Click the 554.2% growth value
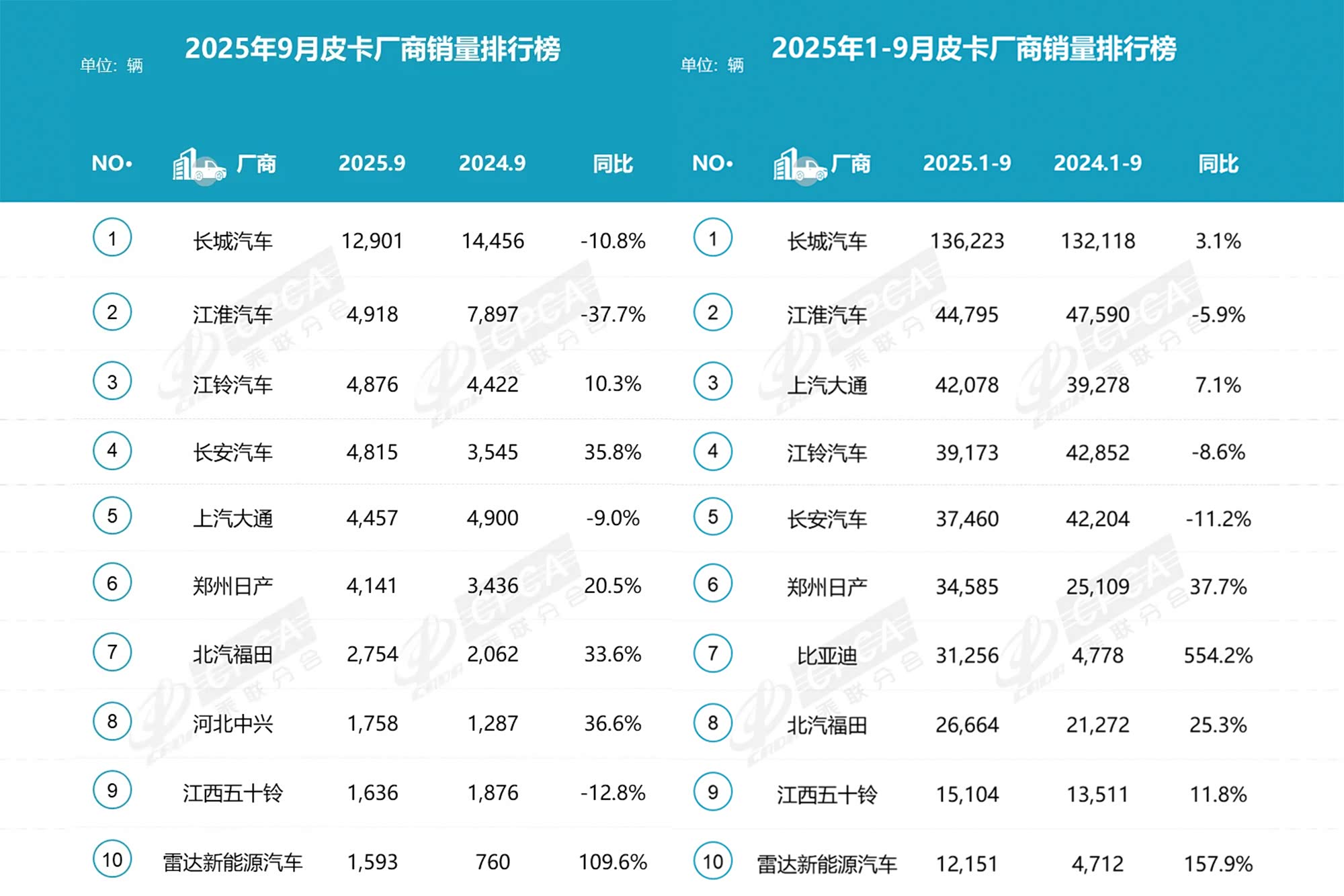 tap(1218, 656)
